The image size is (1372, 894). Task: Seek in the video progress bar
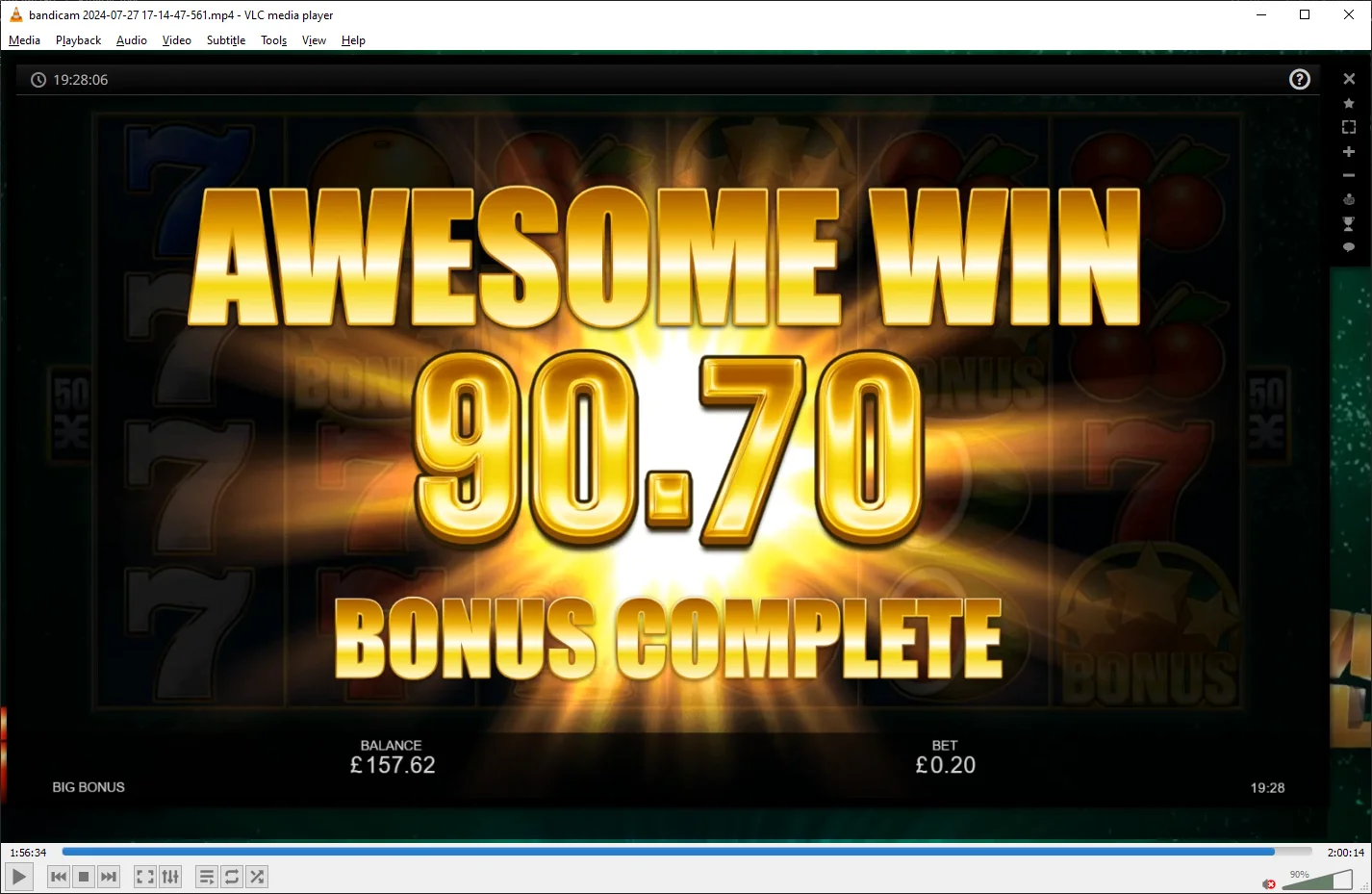coord(687,852)
